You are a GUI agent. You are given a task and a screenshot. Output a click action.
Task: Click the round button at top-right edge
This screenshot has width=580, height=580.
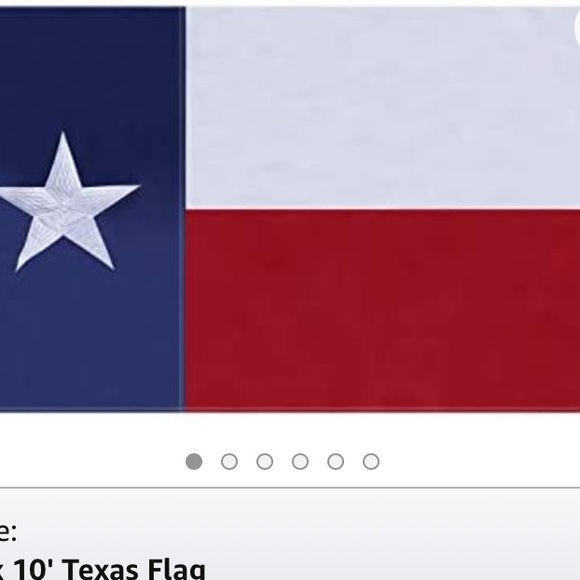coord(577,28)
